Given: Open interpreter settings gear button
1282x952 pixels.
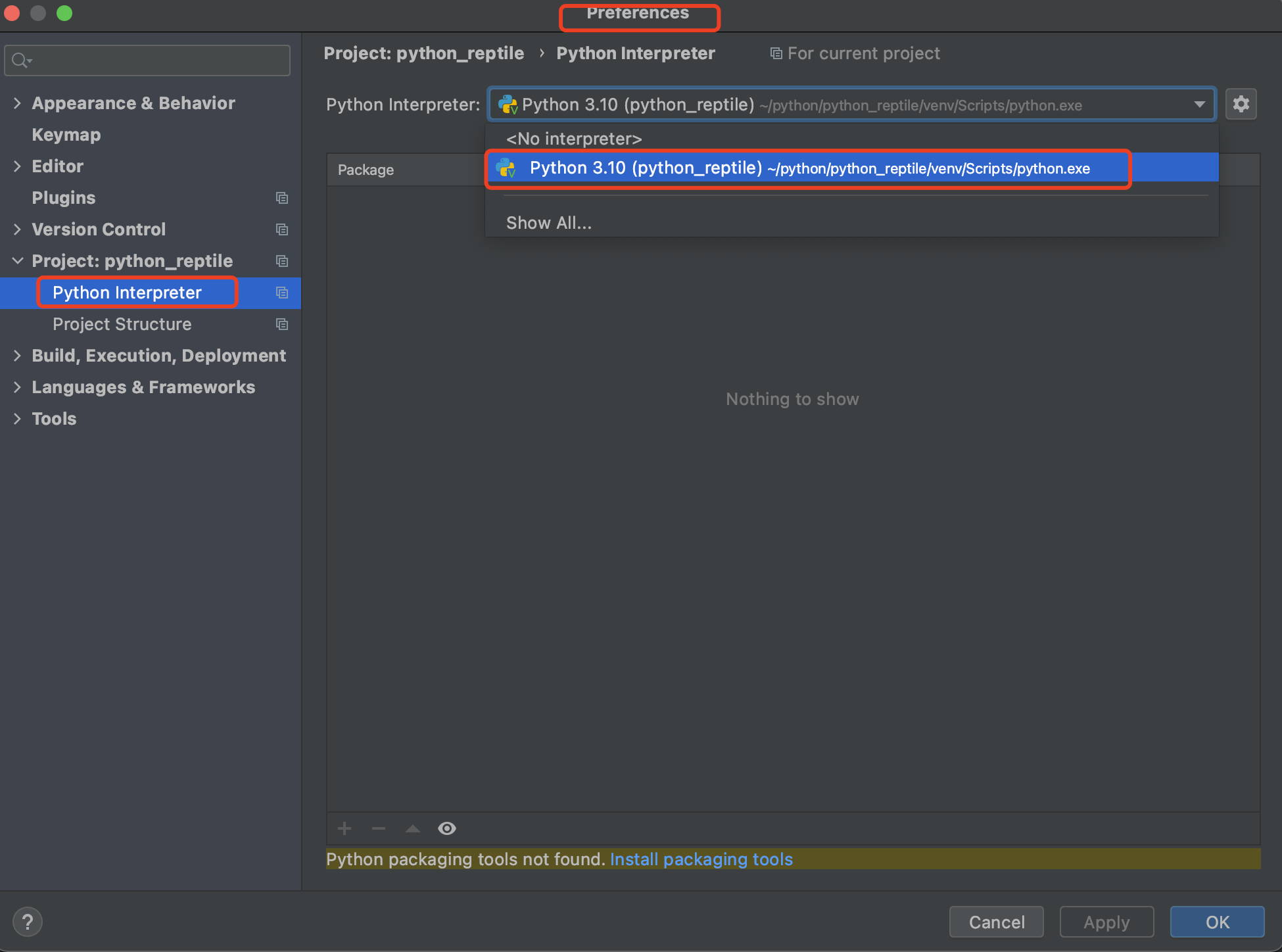Looking at the screenshot, I should tap(1241, 104).
